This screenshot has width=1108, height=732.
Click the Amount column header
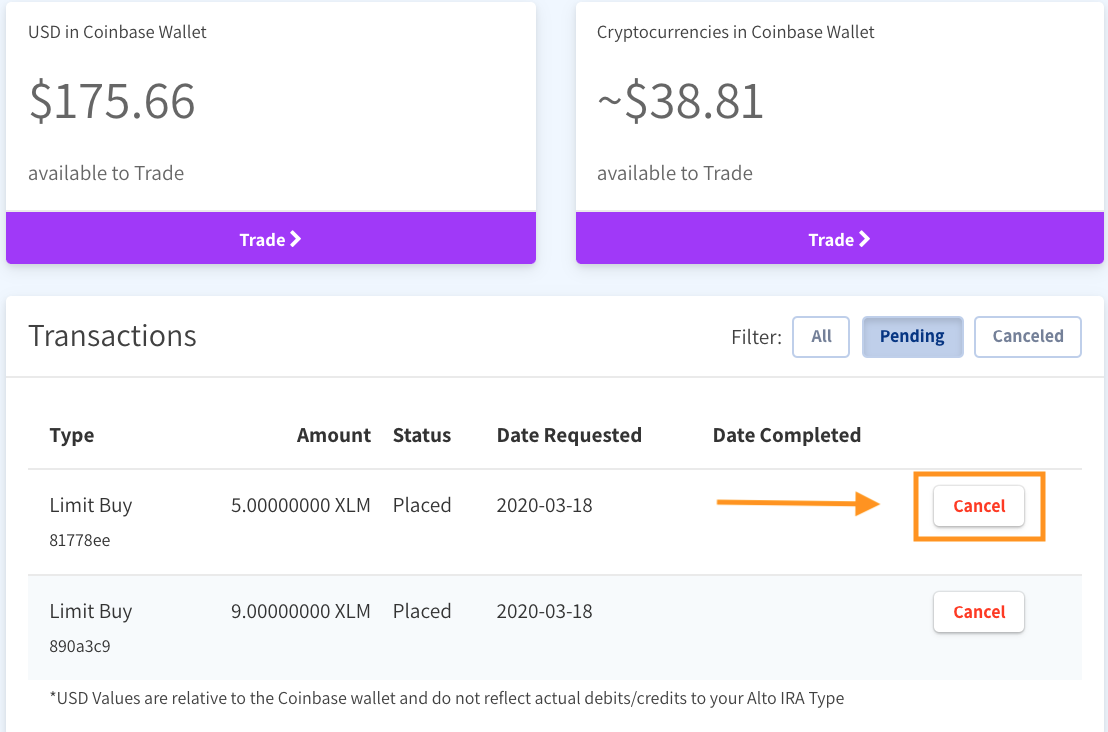click(334, 435)
